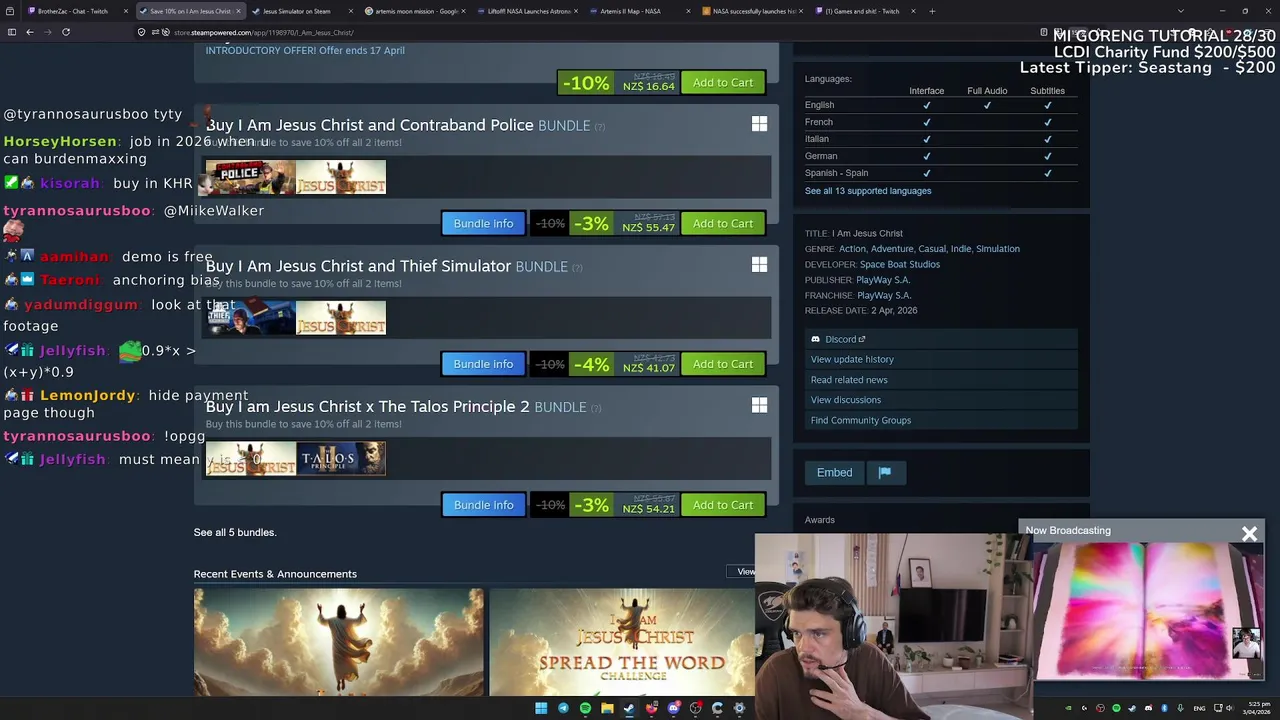Image resolution: width=1280 pixels, height=720 pixels.
Task: Open Firefox from the taskbar
Action: (x=651, y=708)
